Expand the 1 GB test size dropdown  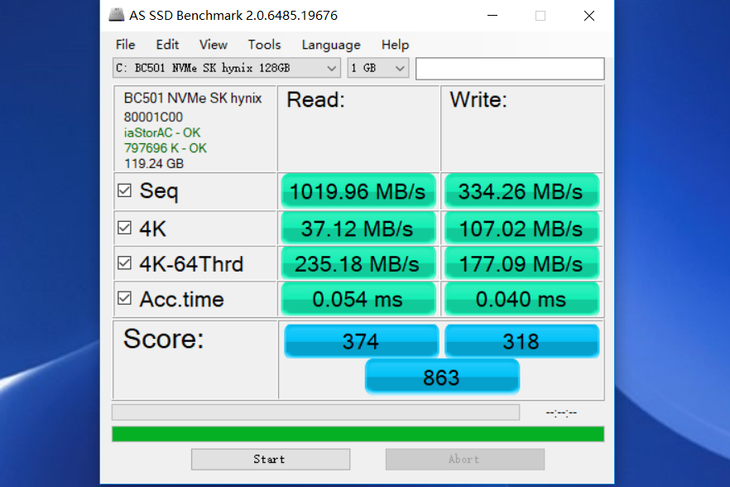(x=378, y=68)
